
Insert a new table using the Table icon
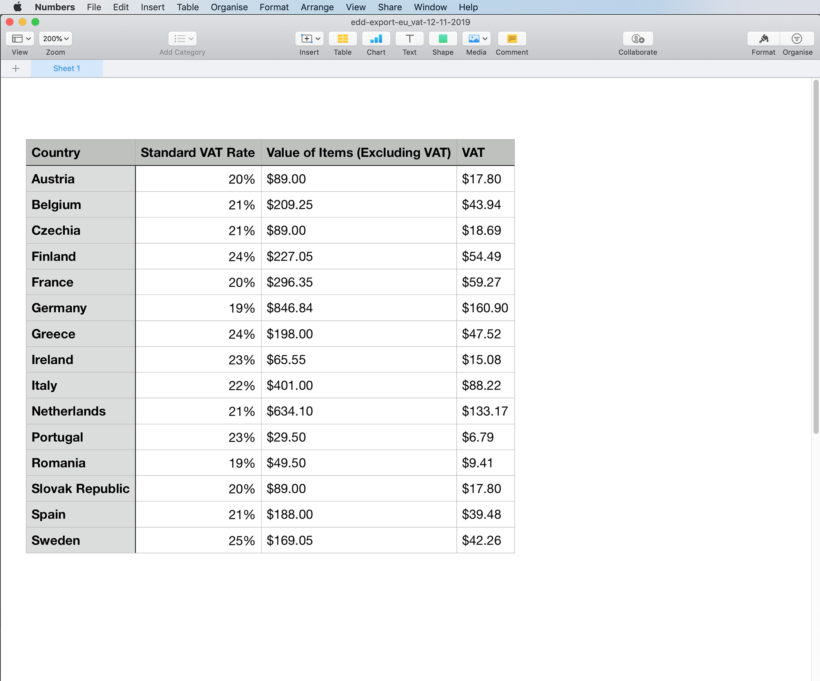coord(342,38)
